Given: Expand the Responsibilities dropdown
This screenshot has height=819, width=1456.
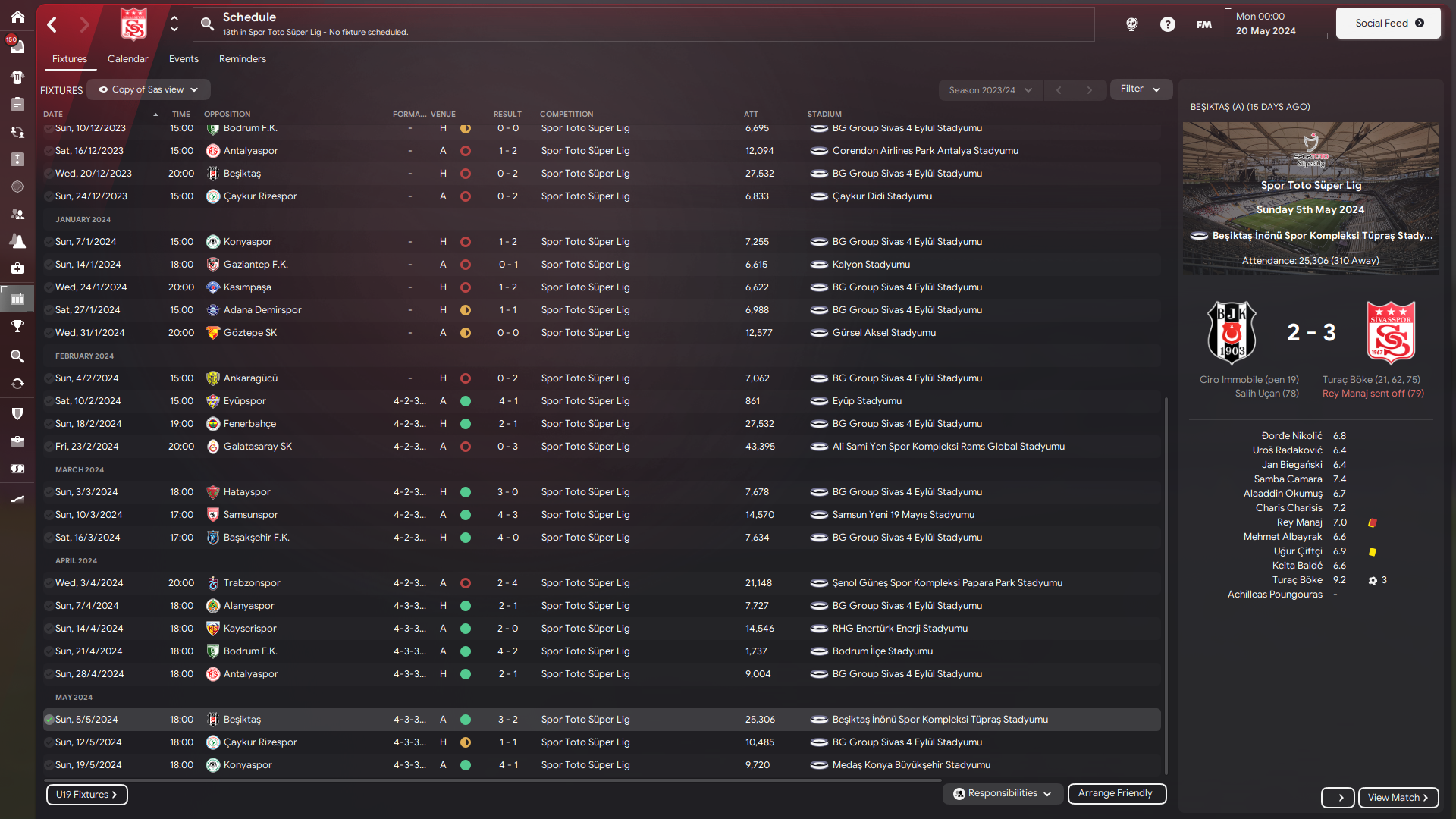Looking at the screenshot, I should click(1002, 793).
